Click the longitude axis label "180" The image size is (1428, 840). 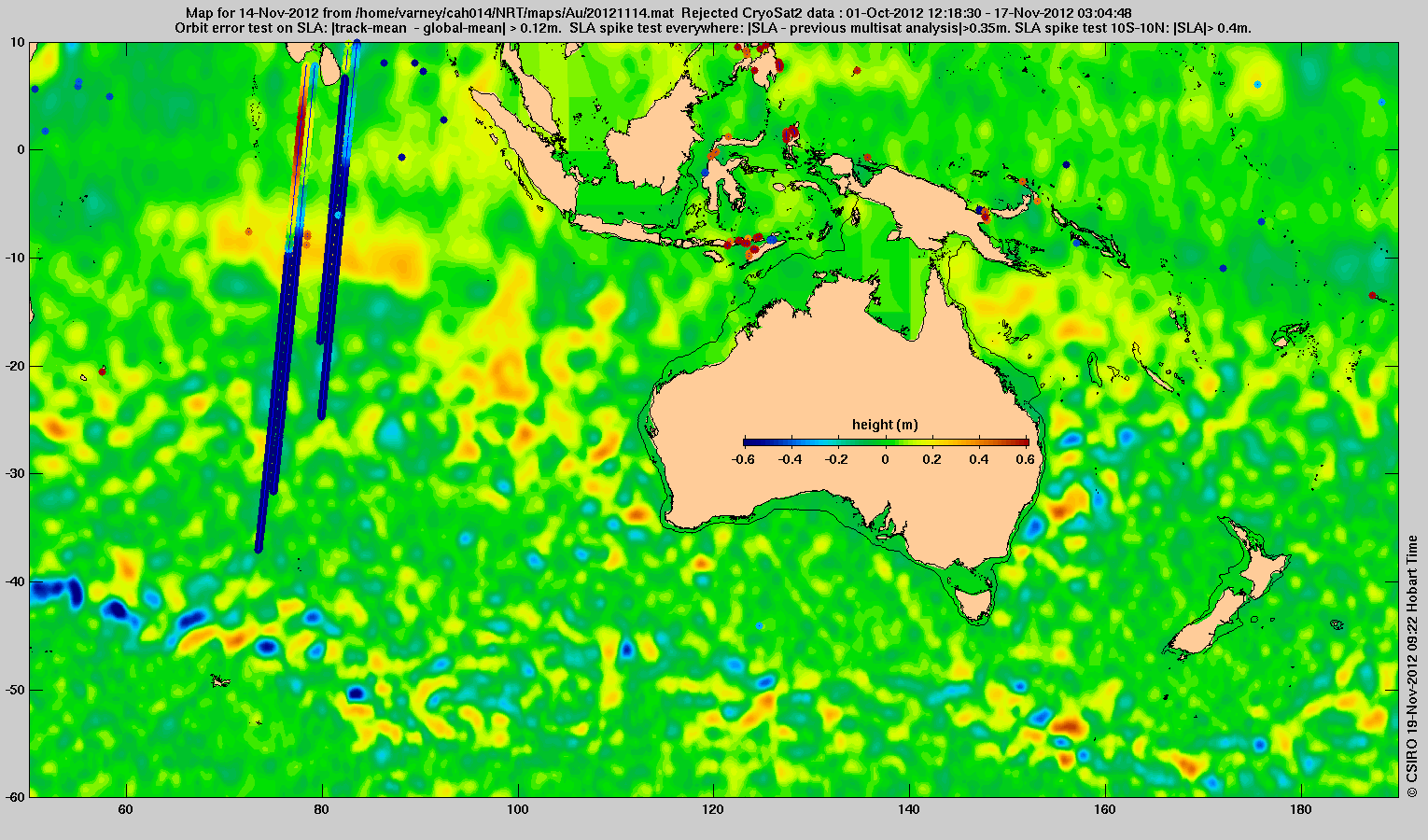pyautogui.click(x=1300, y=809)
